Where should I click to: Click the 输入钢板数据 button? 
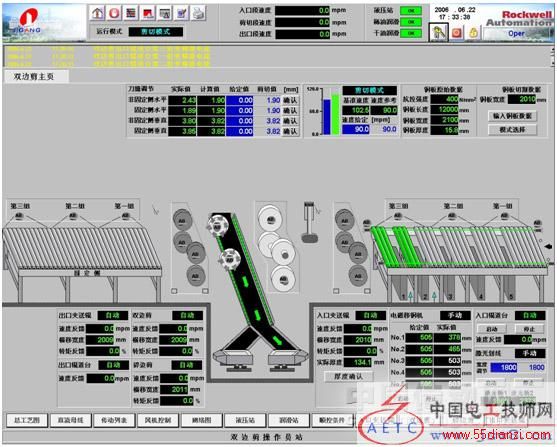pyautogui.click(x=512, y=116)
